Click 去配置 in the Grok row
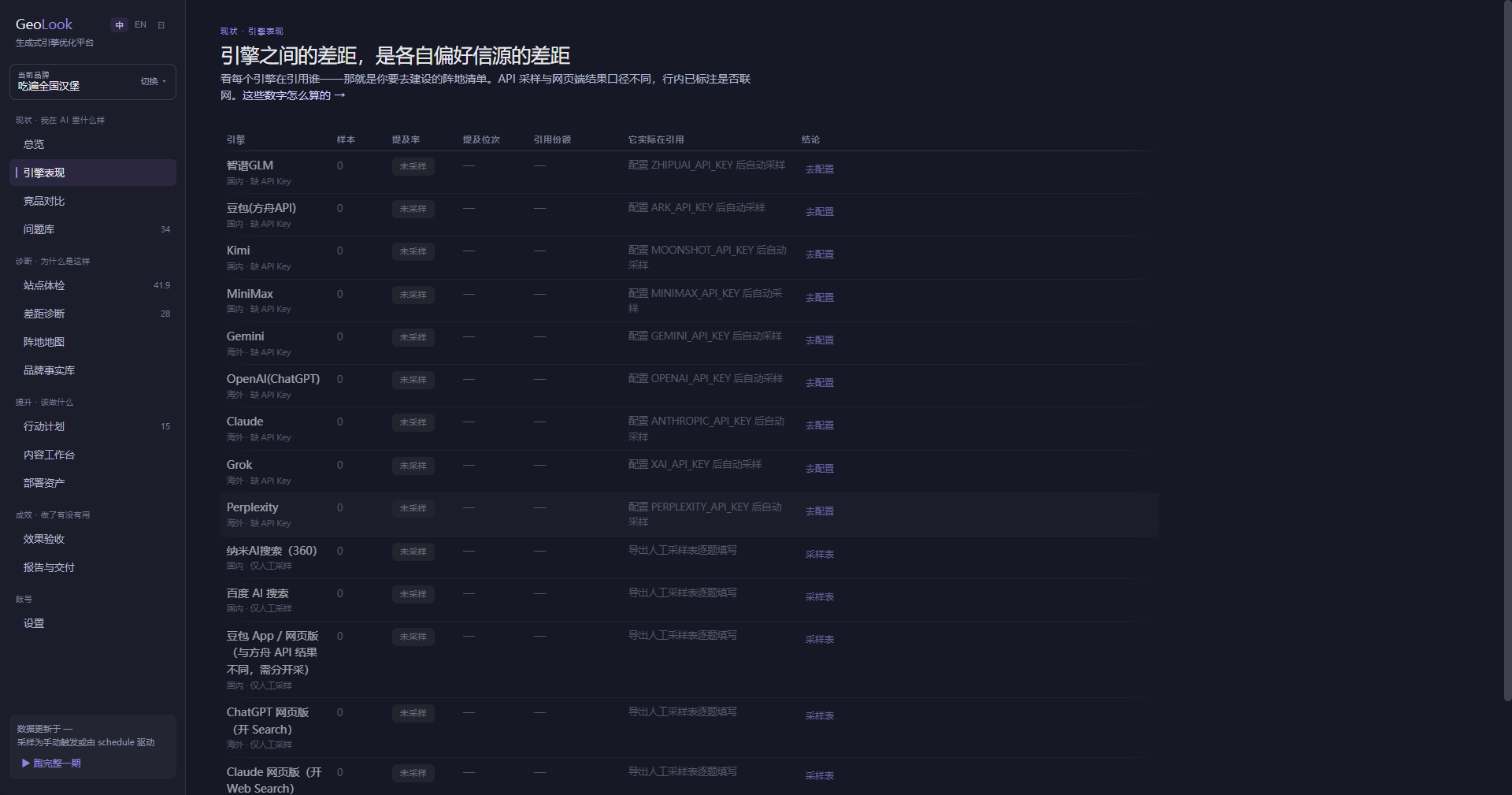 [819, 468]
